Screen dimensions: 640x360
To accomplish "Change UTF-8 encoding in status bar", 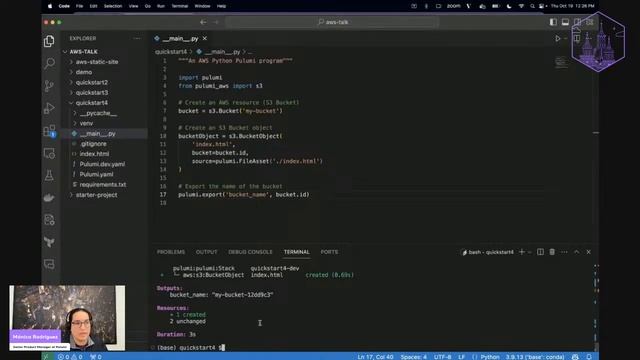I will pyautogui.click(x=442, y=357).
